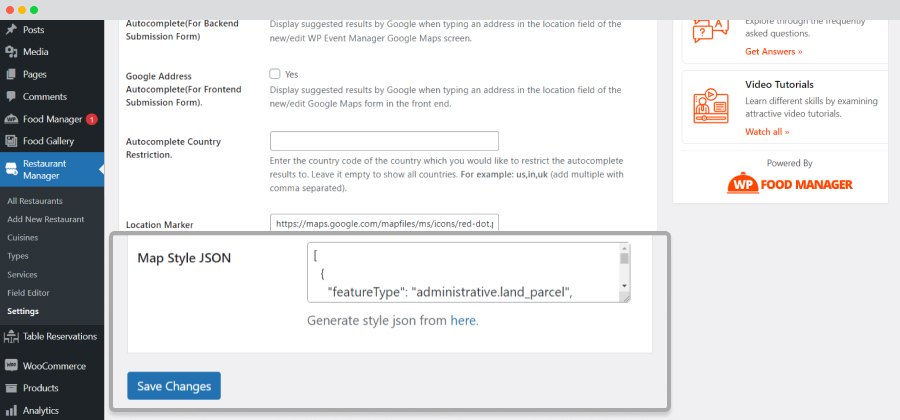The image size is (900, 420).
Task: Open the Food Manager menu
Action: click(x=52, y=119)
